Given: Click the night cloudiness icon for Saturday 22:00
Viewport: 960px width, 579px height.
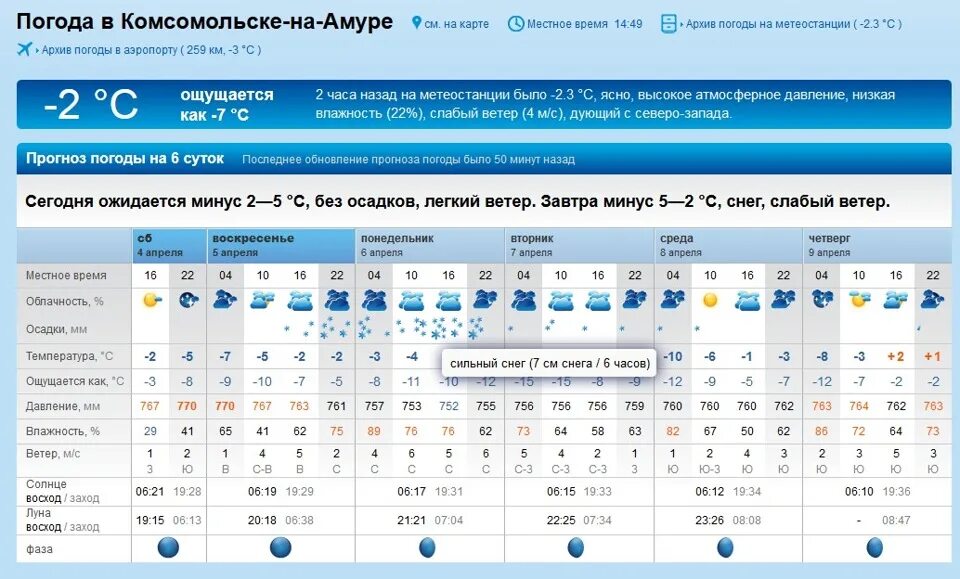Looking at the screenshot, I should (x=188, y=300).
